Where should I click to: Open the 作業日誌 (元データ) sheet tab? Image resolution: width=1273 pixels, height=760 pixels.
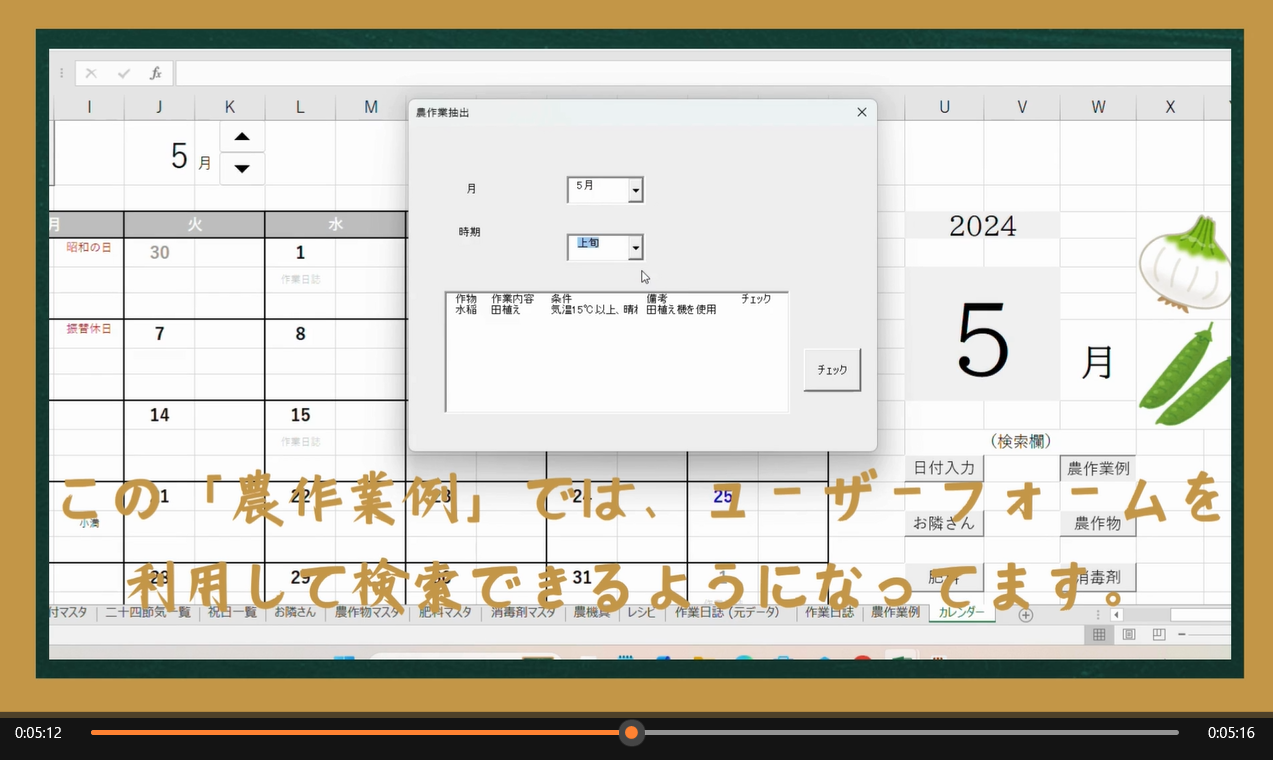(727, 612)
